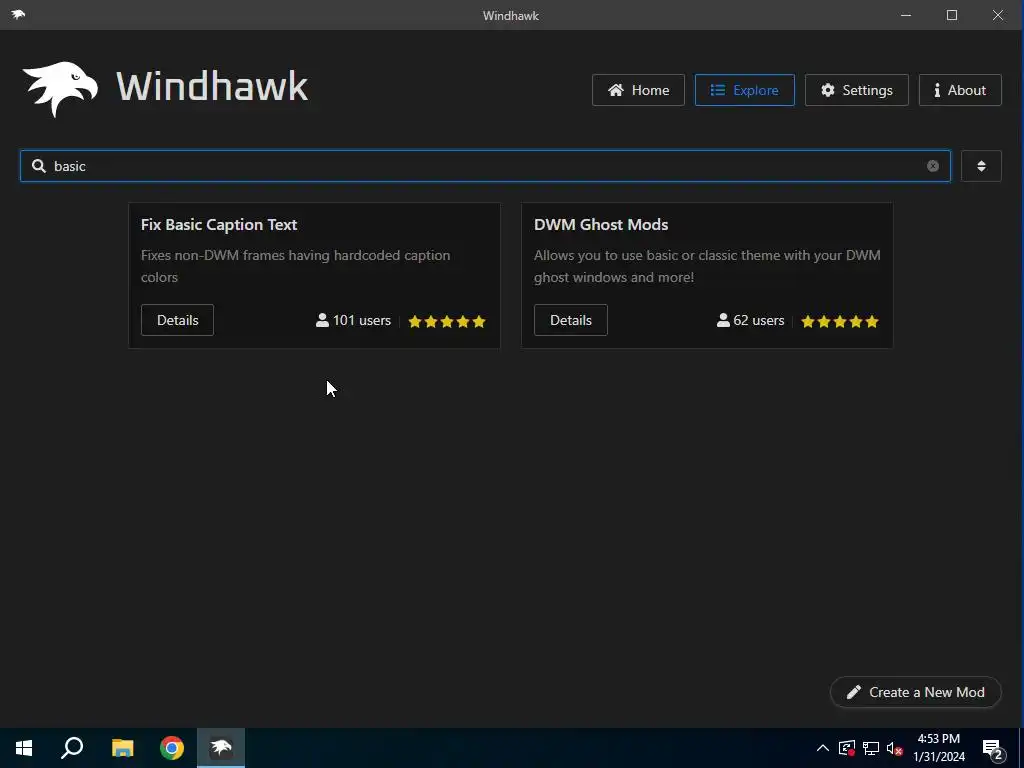Click the 62 users count
The width and height of the screenshot is (1024, 768).
750,321
